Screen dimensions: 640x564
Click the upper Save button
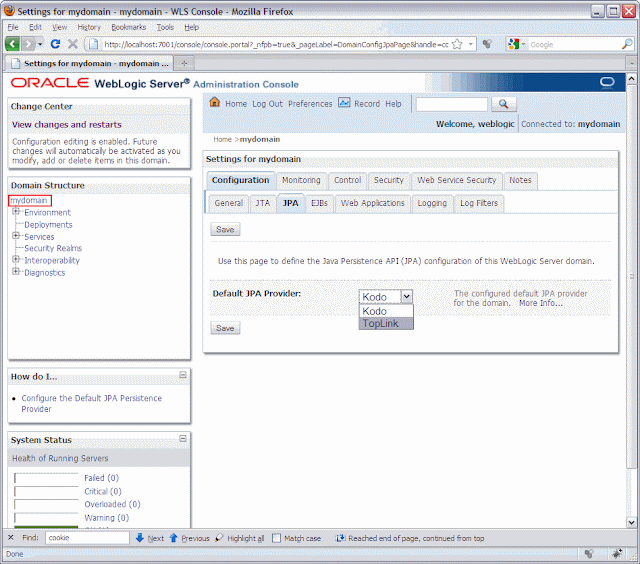225,229
